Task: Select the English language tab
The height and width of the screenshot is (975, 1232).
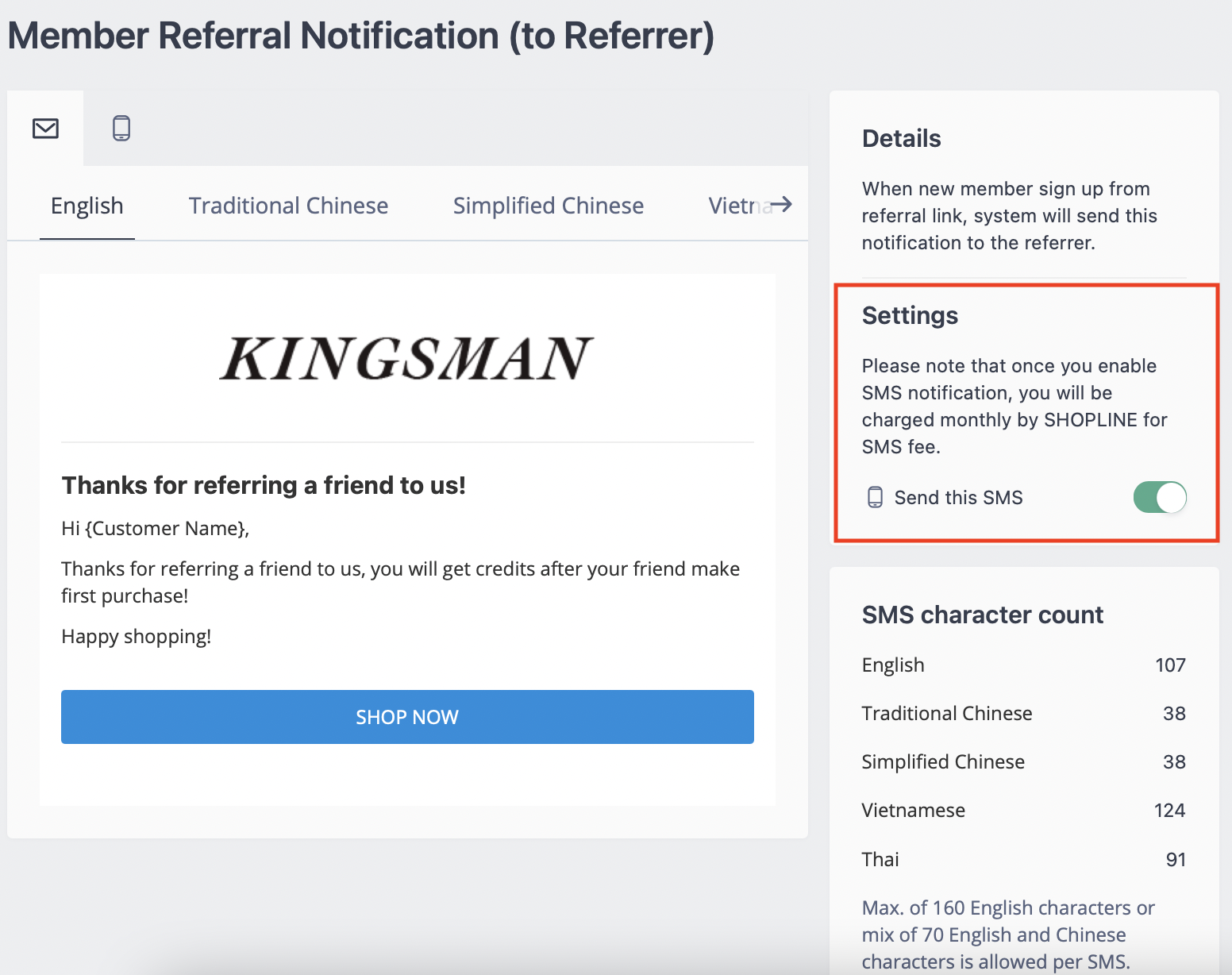Action: tap(87, 206)
